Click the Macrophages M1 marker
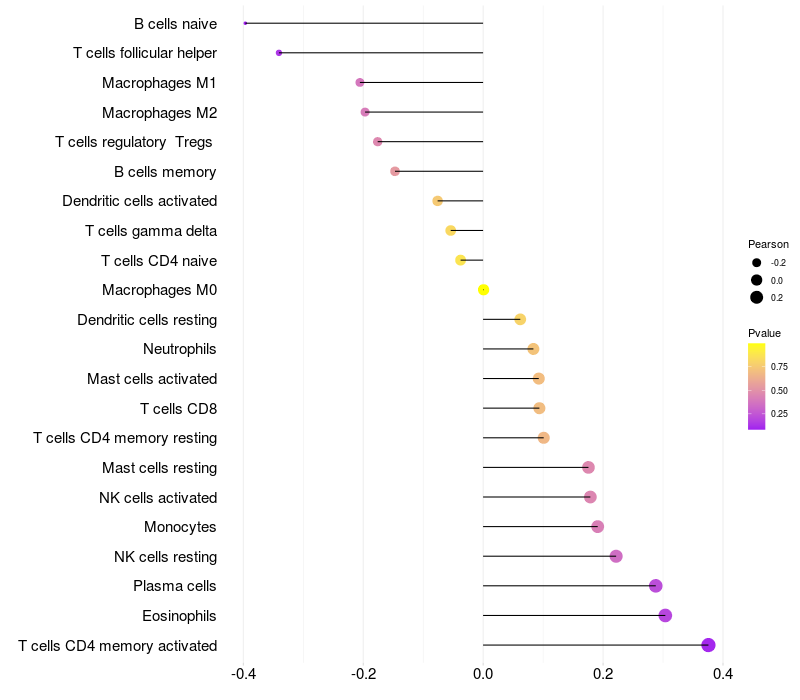 [360, 82]
